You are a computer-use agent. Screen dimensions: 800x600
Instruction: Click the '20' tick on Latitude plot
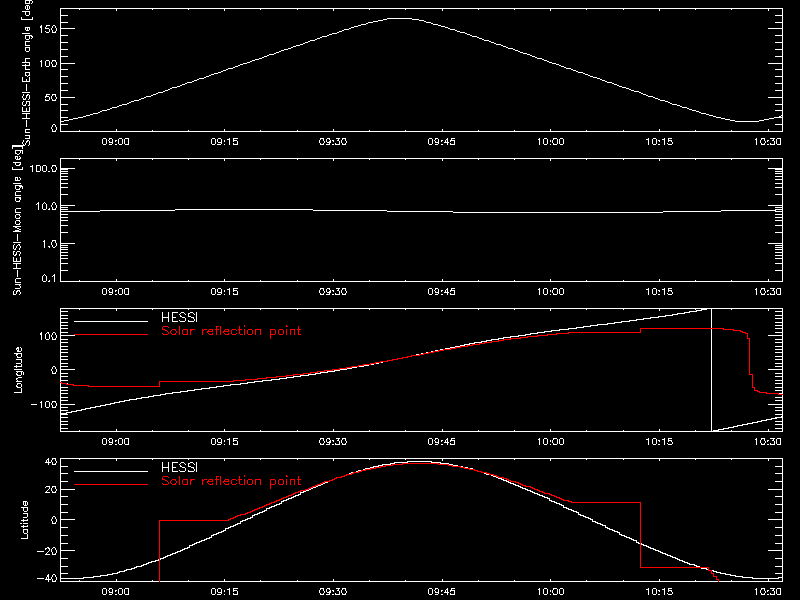click(x=51, y=490)
